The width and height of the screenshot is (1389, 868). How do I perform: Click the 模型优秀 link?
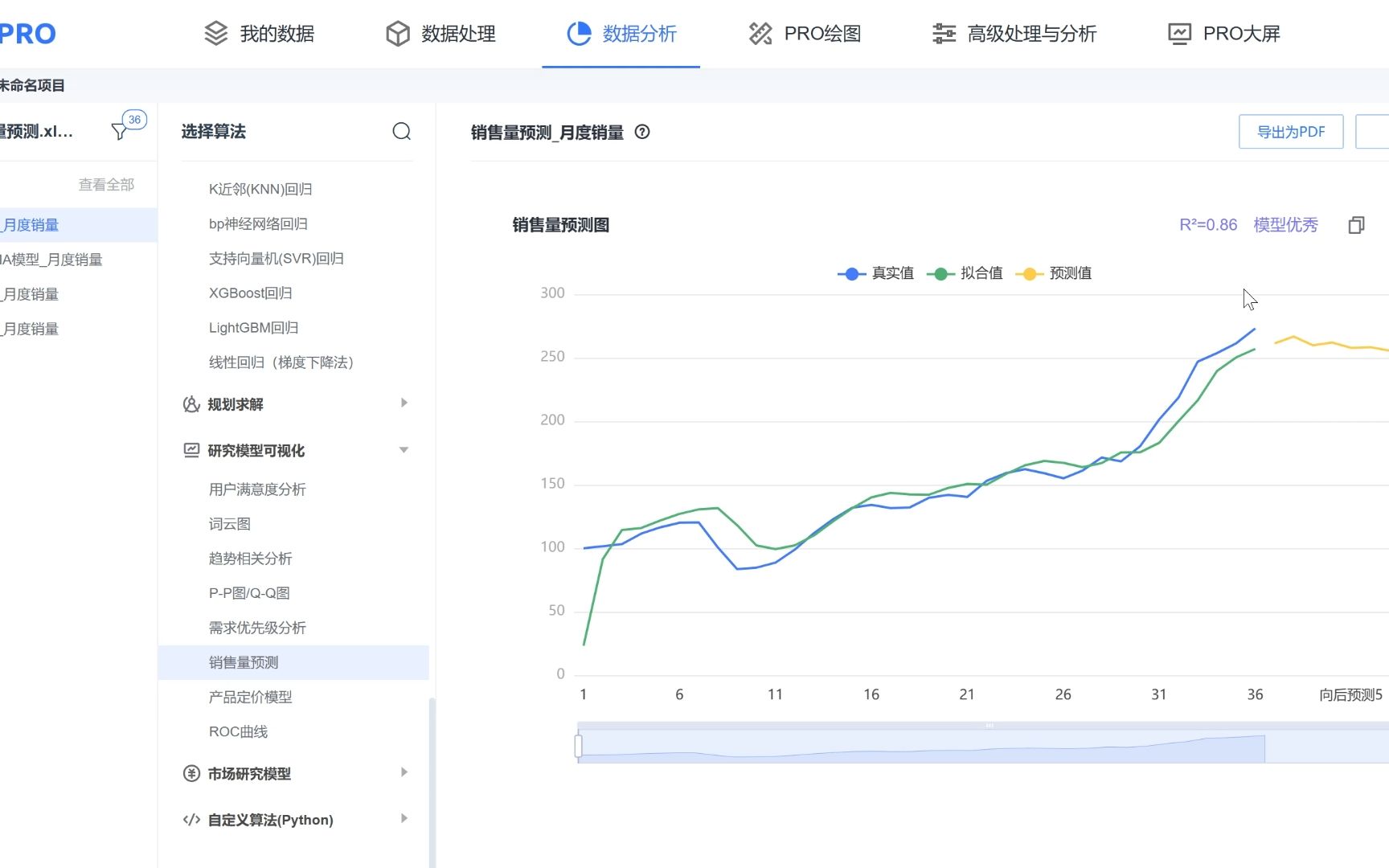click(x=1285, y=225)
